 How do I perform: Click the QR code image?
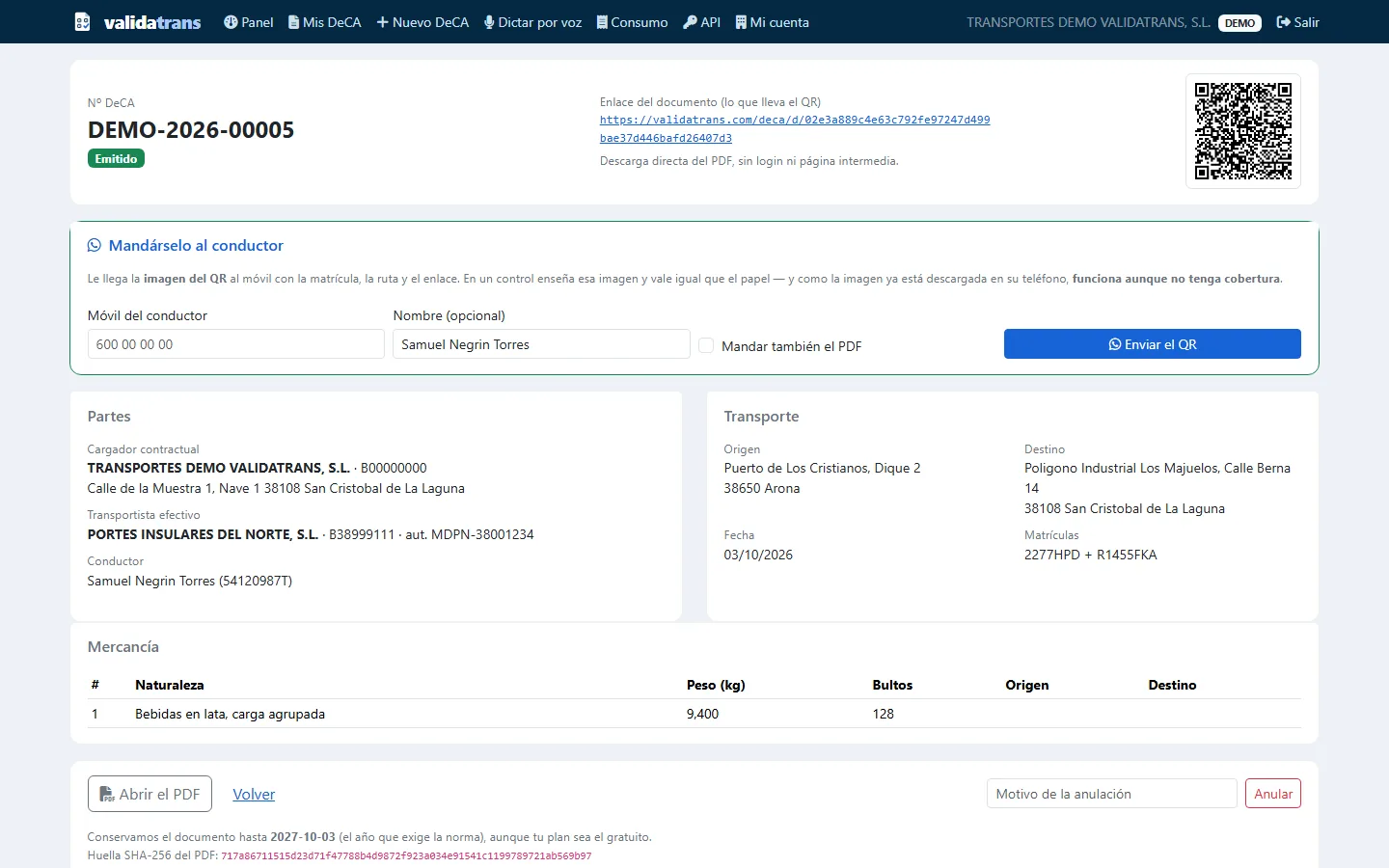(x=1243, y=131)
